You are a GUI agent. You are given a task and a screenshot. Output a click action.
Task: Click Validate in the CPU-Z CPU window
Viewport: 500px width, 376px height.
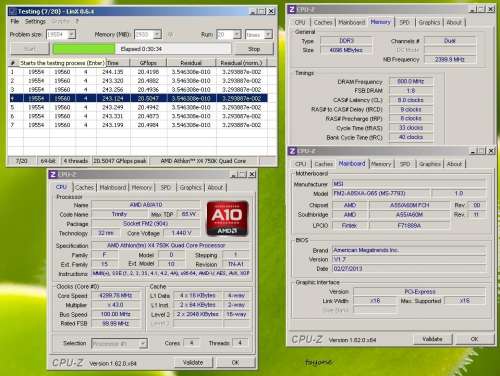pyautogui.click(x=193, y=362)
